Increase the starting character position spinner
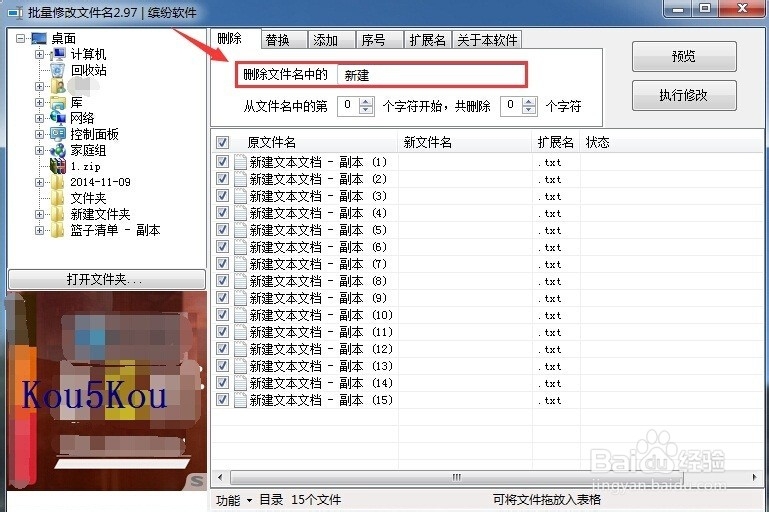Viewport: 769px width, 512px height. (366, 102)
